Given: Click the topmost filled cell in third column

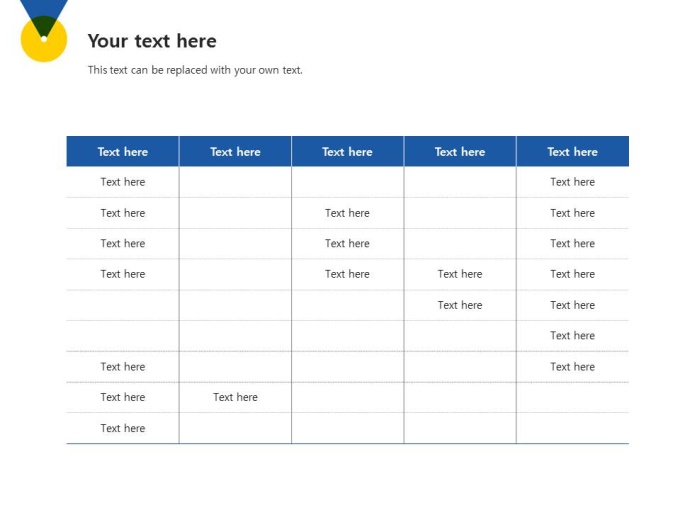Looking at the screenshot, I should pyautogui.click(x=347, y=213).
